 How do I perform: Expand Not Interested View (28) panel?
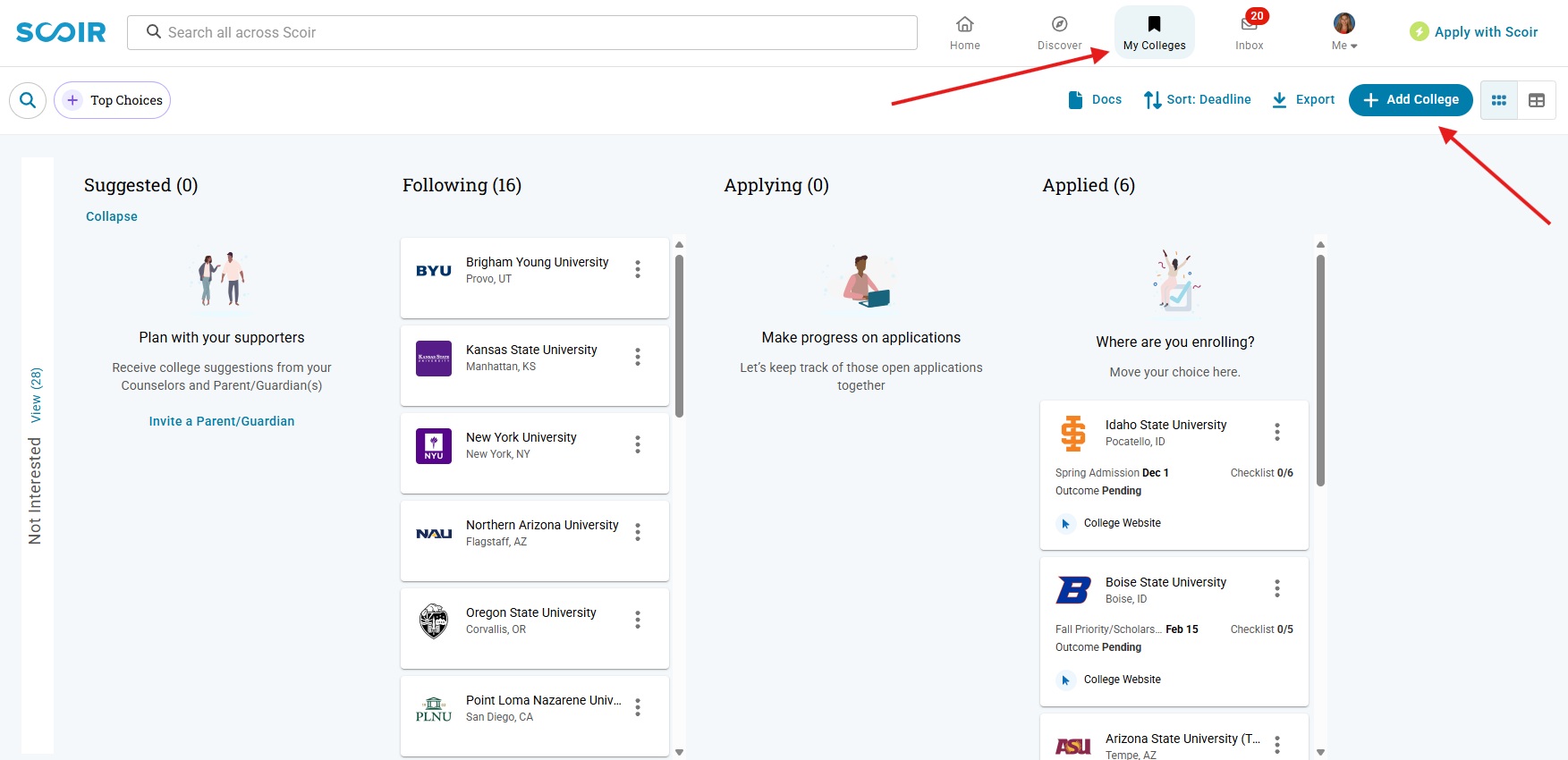(x=36, y=395)
